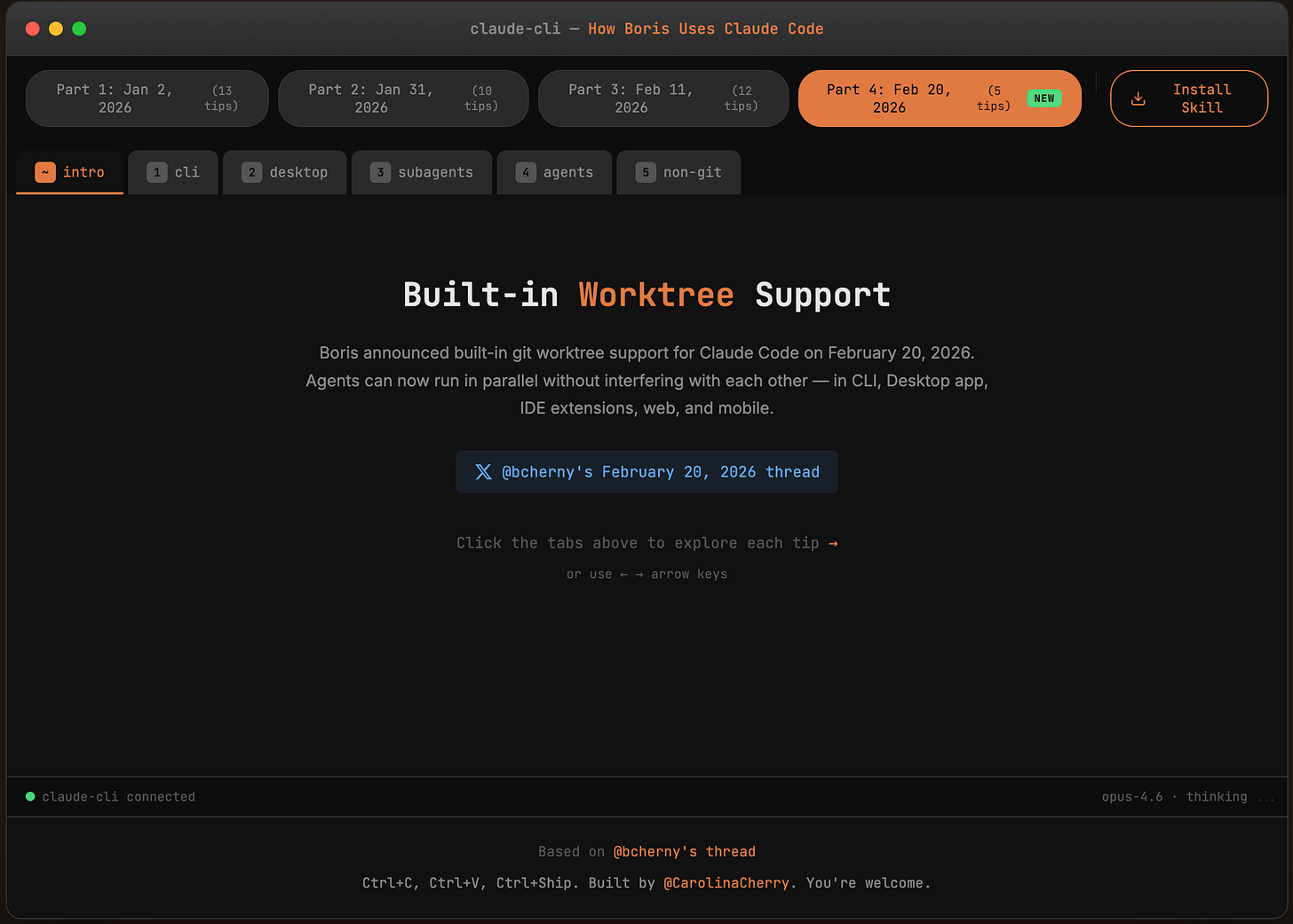Switch to the agents tab
This screenshot has width=1293, height=924.
pyautogui.click(x=554, y=172)
